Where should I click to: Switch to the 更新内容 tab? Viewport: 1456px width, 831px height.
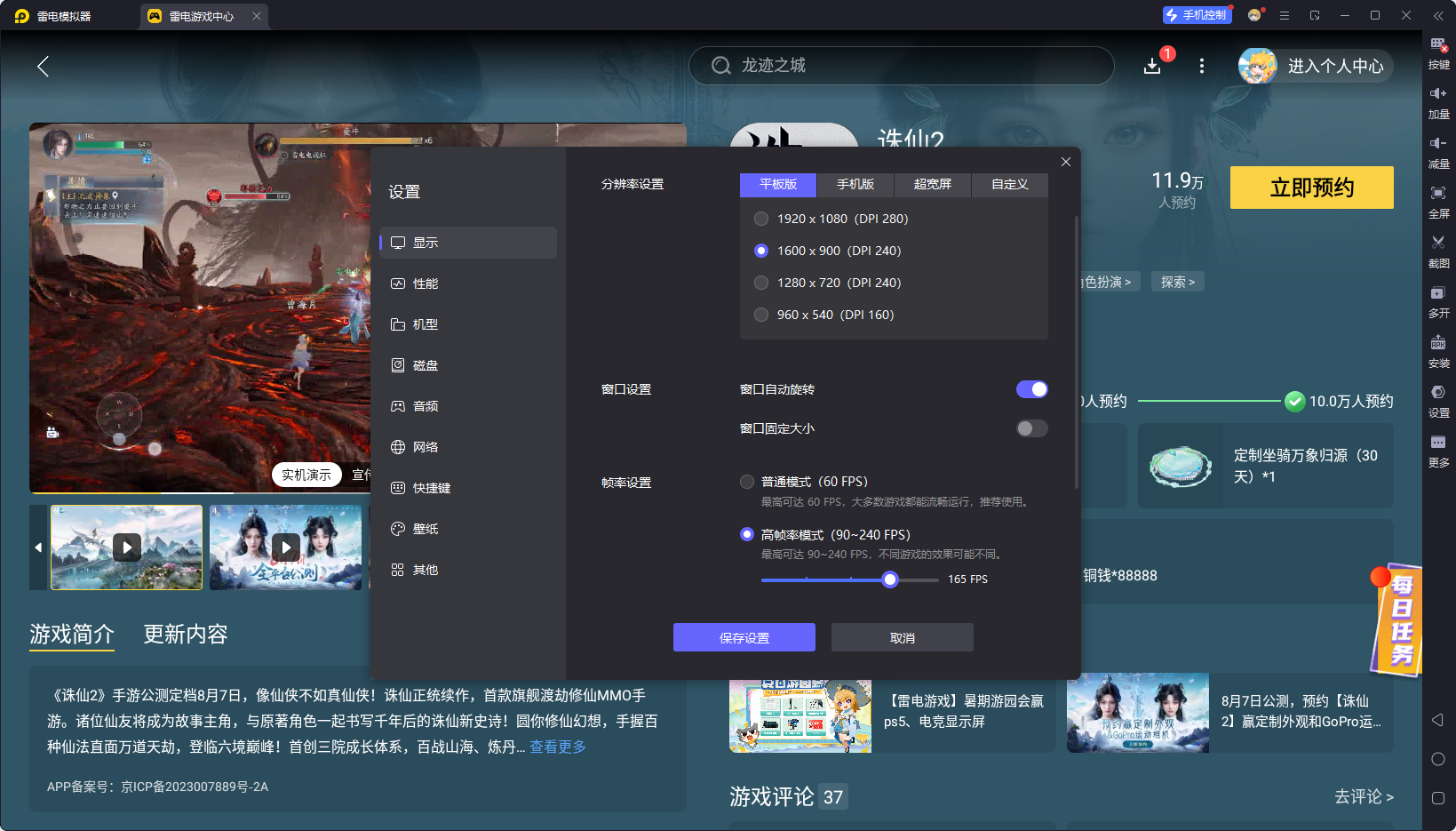185,634
